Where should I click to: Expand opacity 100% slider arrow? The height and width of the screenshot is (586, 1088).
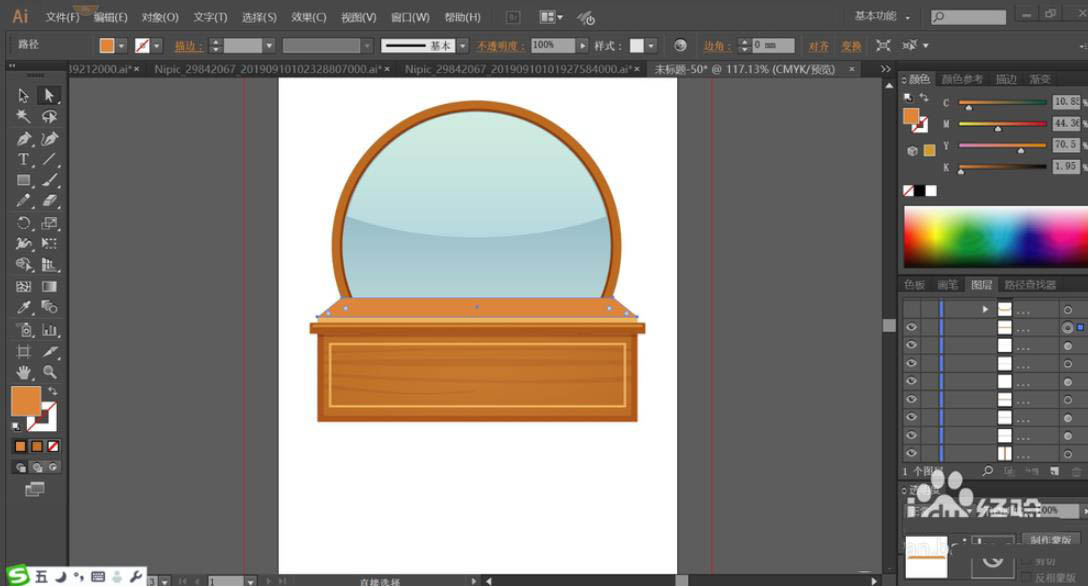[582, 46]
